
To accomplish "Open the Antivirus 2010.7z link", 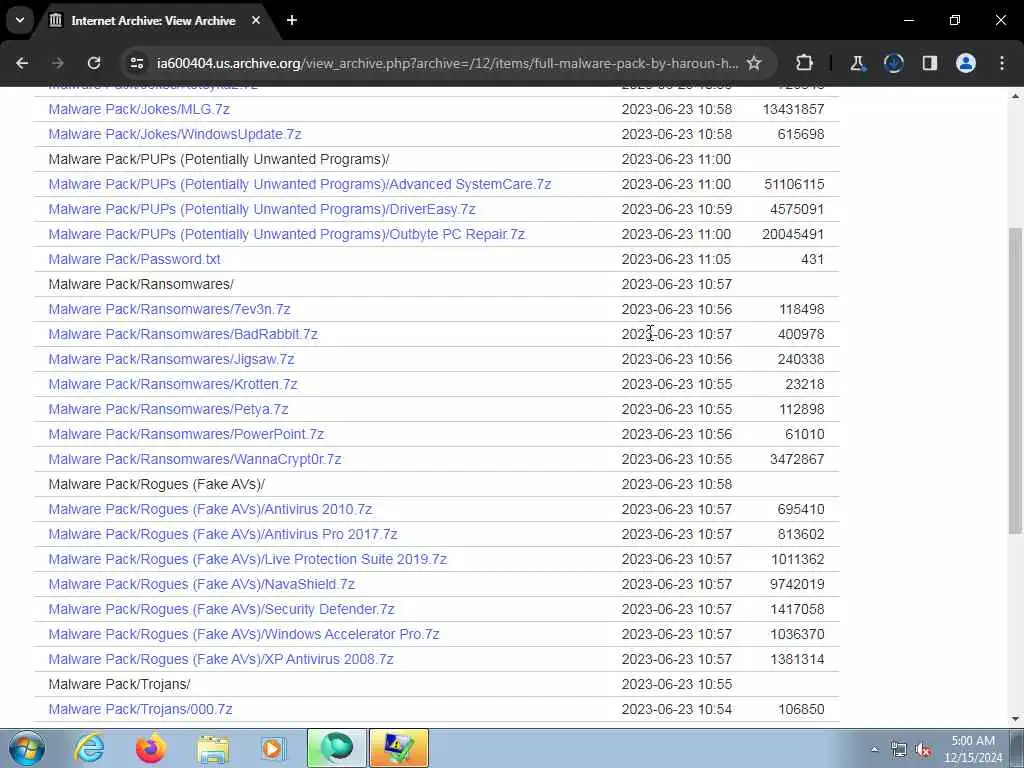I will (x=210, y=509).
